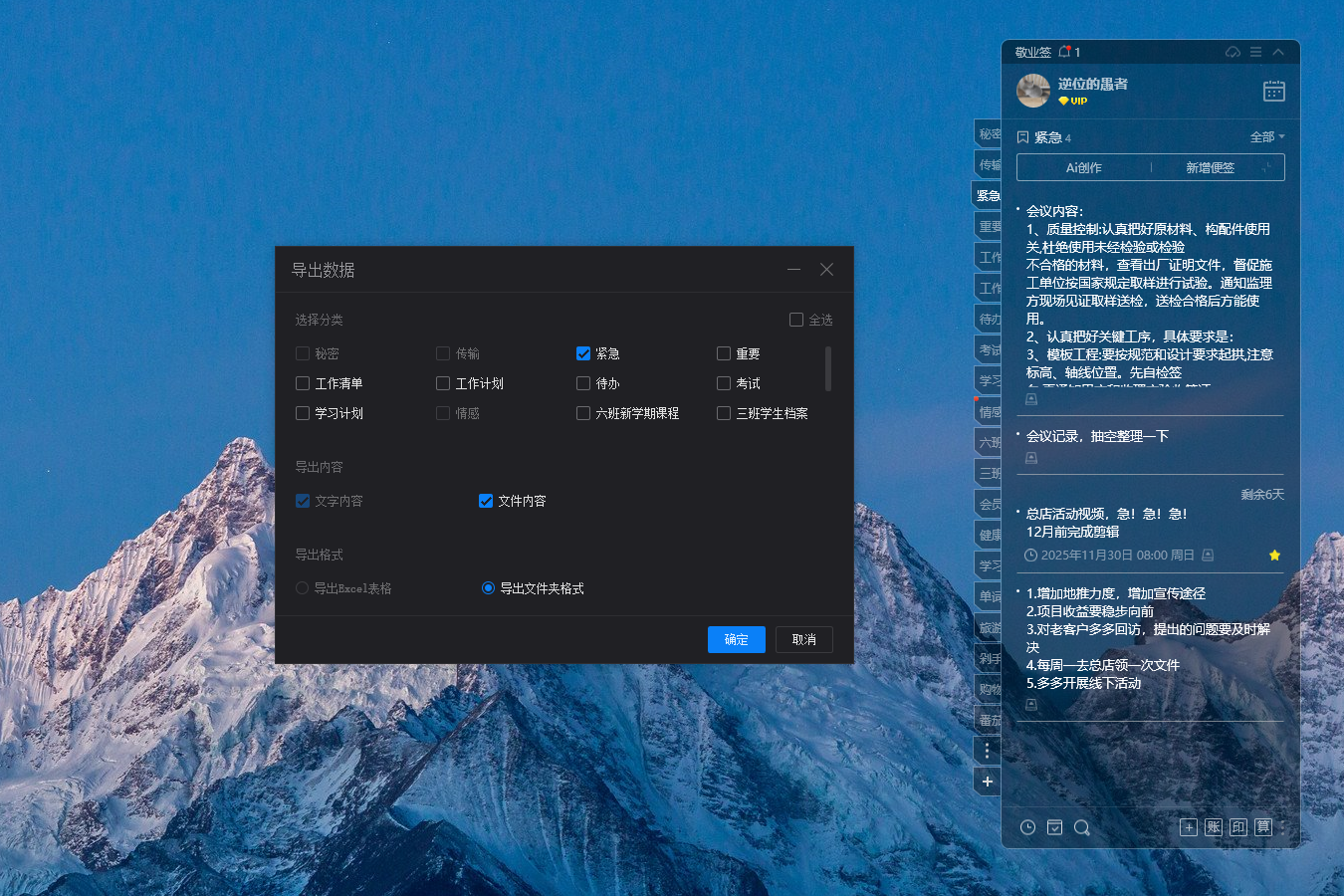1344x896 pixels.
Task: Select the 导出文件夹格式 radio option
Action: 488,588
